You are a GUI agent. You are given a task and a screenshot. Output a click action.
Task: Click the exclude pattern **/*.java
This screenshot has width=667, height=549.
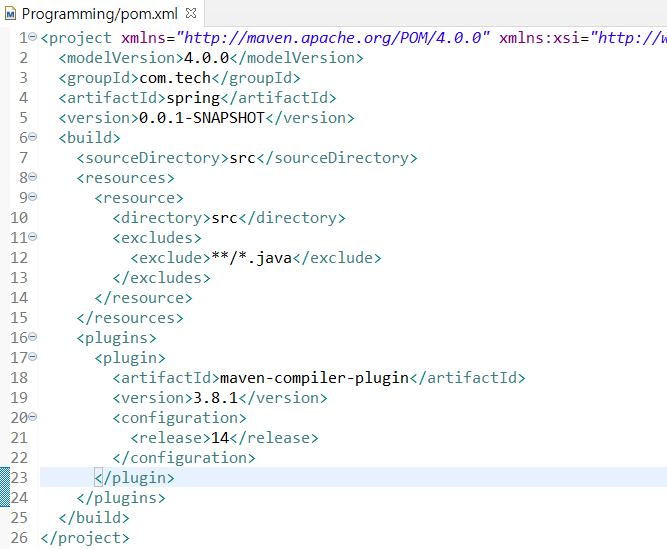[251, 258]
